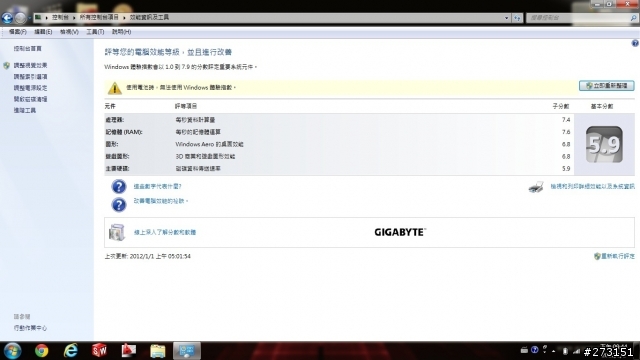This screenshot has height=360, width=640.
Task: Click the yellow warning triangle icon
Action: click(115, 88)
